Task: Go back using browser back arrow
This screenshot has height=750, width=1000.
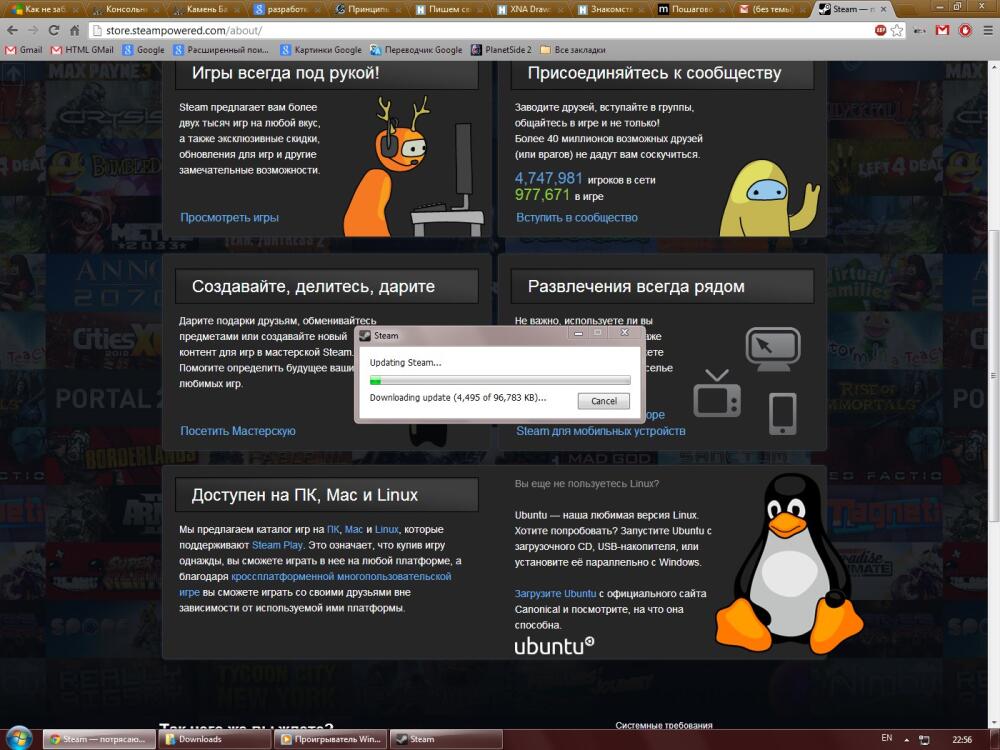Action: (x=13, y=30)
